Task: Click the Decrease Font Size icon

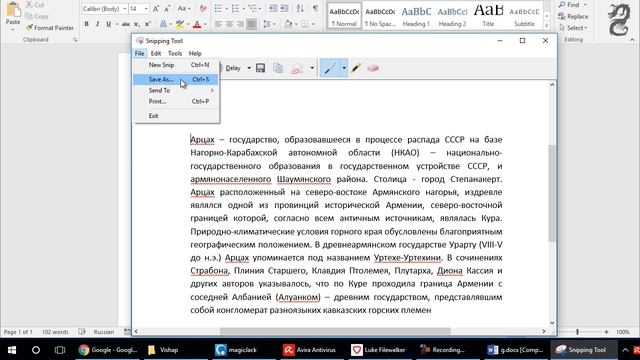Action: click(x=167, y=9)
